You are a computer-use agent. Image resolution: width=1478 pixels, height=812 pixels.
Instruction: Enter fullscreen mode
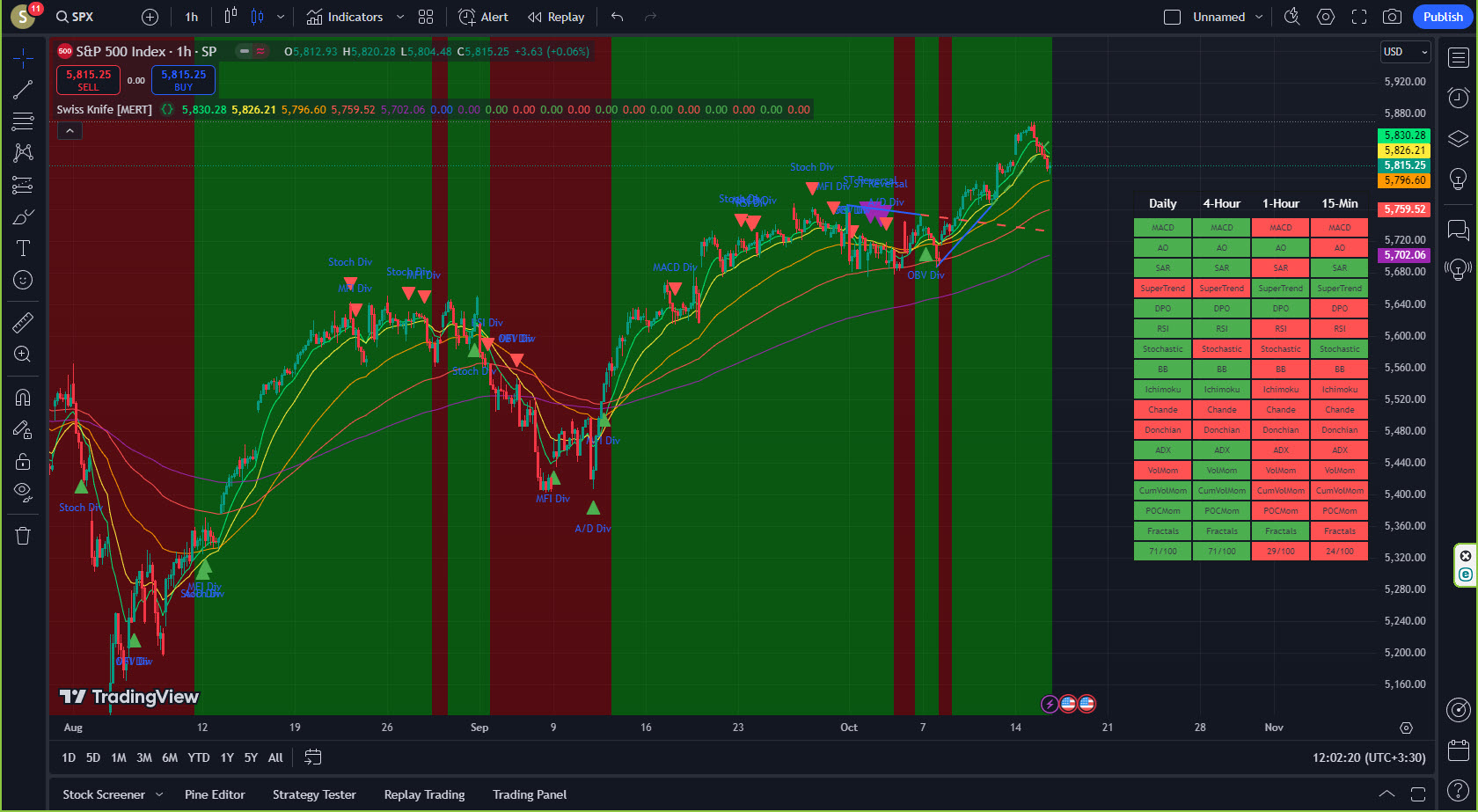pyautogui.click(x=1359, y=17)
